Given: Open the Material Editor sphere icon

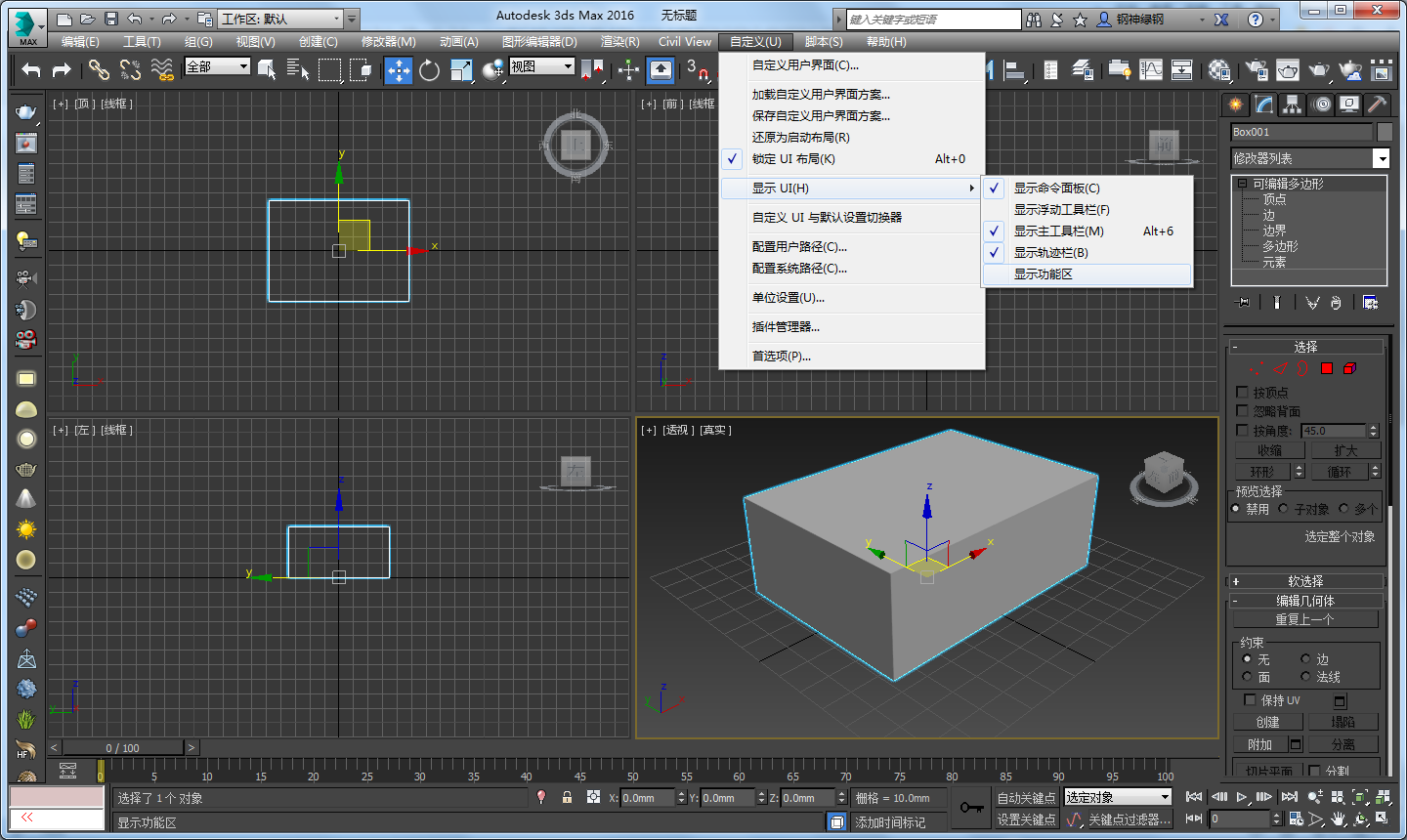Looking at the screenshot, I should pyautogui.click(x=1219, y=69).
